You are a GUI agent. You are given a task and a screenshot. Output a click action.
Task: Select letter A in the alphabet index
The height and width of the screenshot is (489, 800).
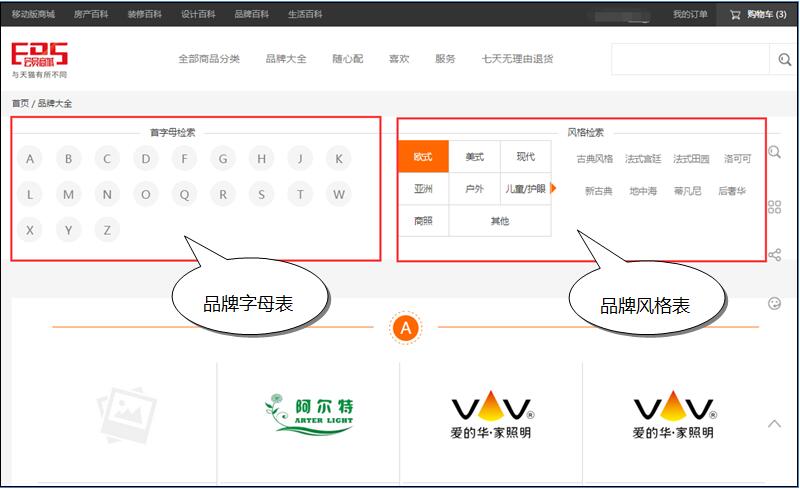tap(30, 159)
